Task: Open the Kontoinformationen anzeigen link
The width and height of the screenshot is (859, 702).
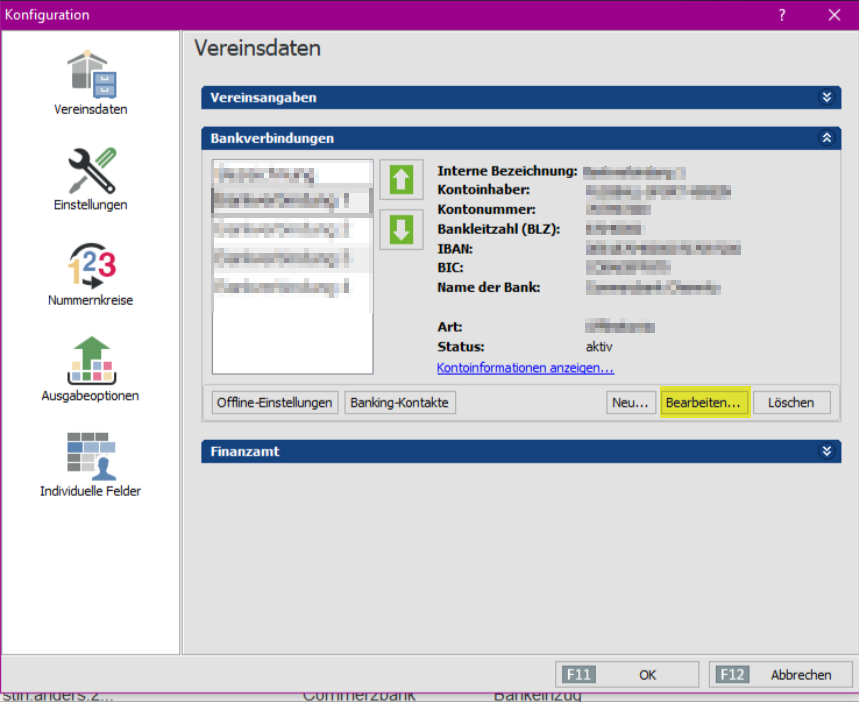Action: [x=525, y=368]
